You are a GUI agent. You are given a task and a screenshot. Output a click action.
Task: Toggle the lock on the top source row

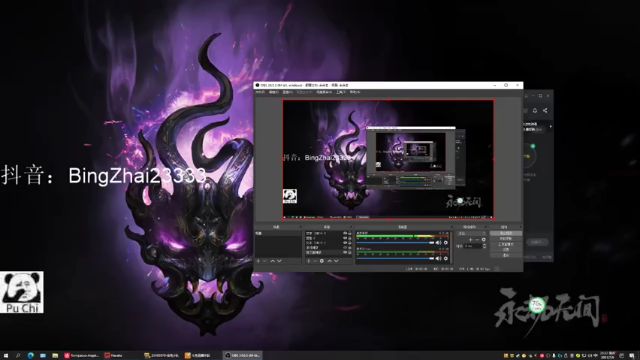[350, 233]
